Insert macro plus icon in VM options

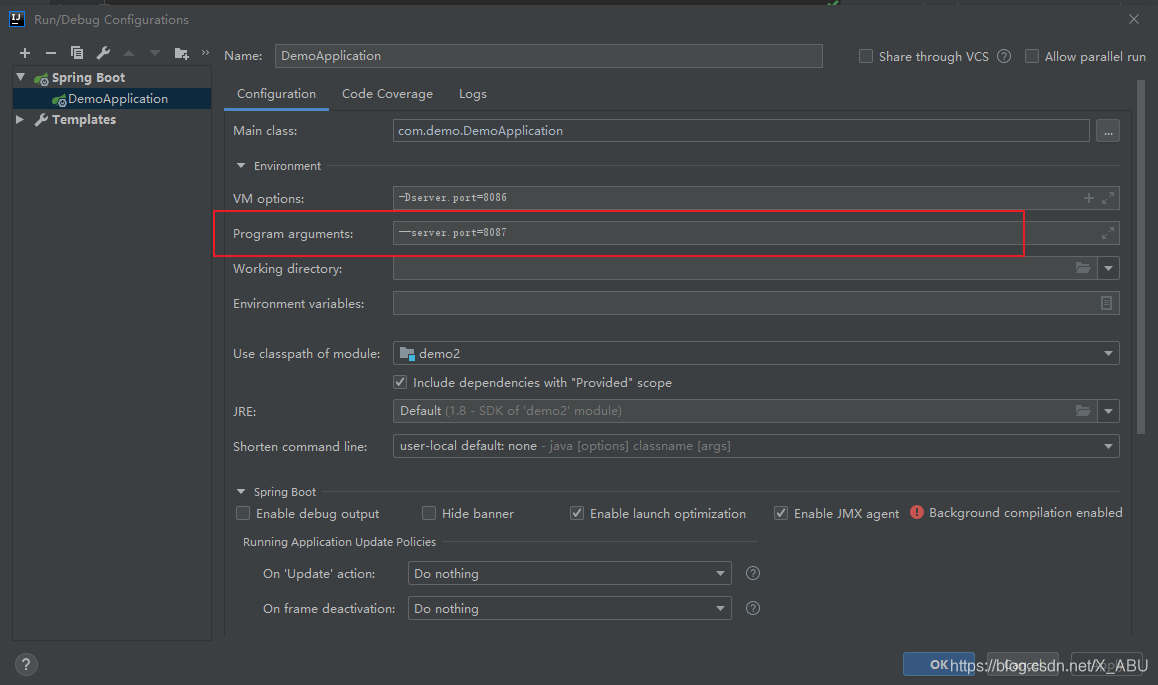1089,198
